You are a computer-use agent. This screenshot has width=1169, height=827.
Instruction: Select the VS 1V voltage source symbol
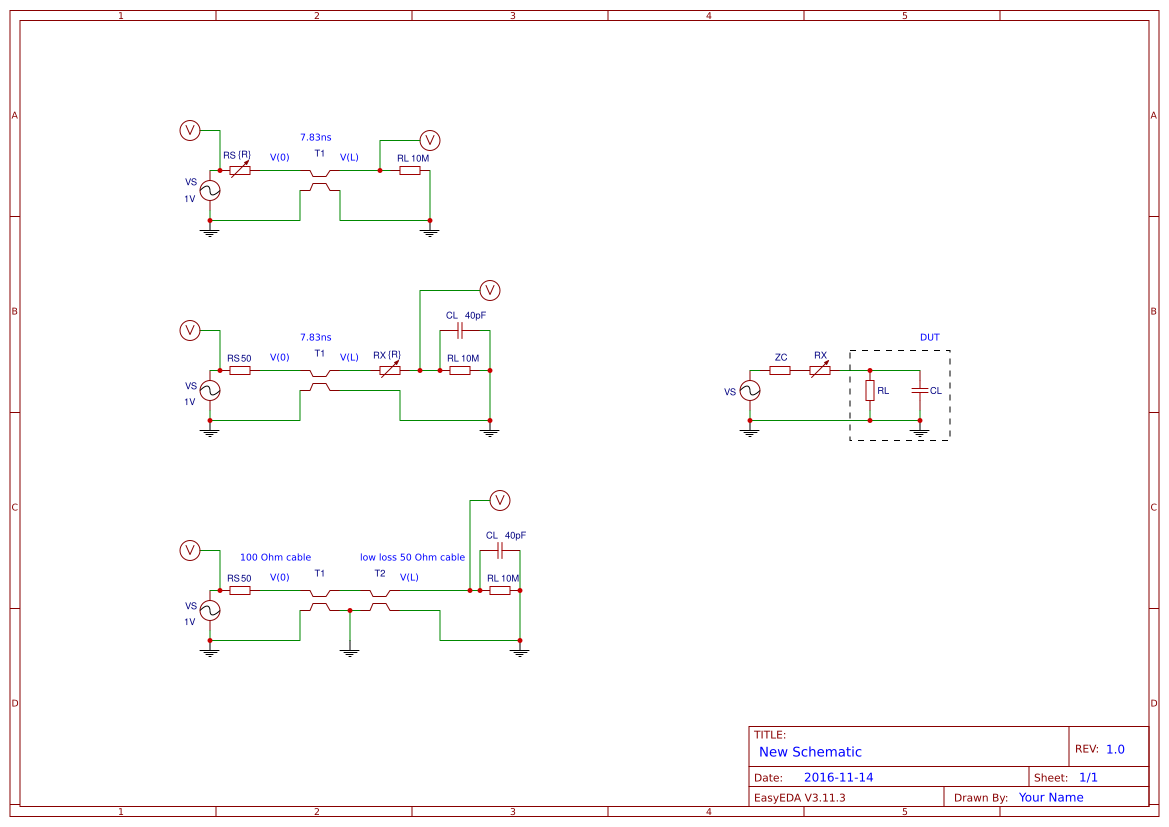209,190
